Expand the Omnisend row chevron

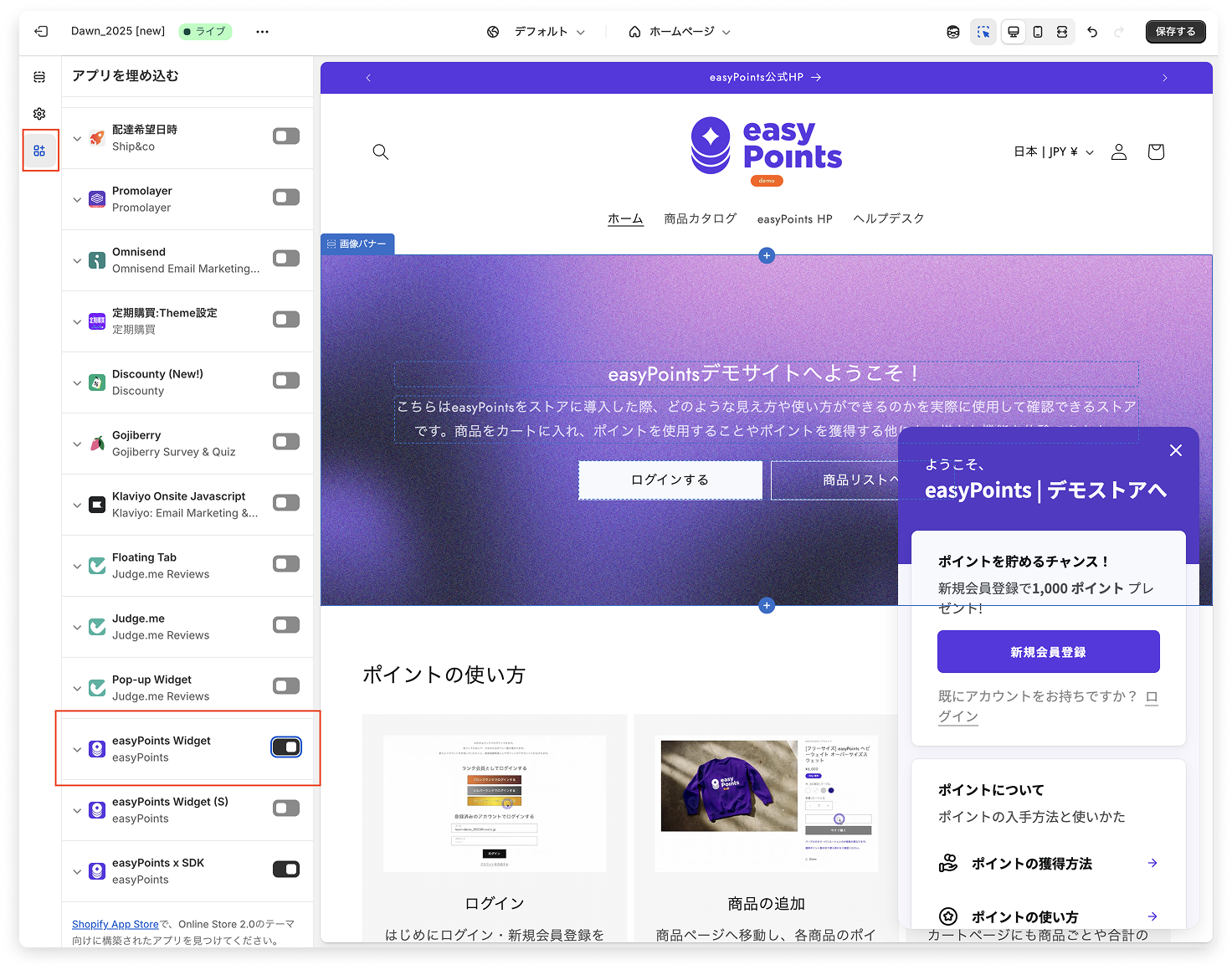[77, 261]
